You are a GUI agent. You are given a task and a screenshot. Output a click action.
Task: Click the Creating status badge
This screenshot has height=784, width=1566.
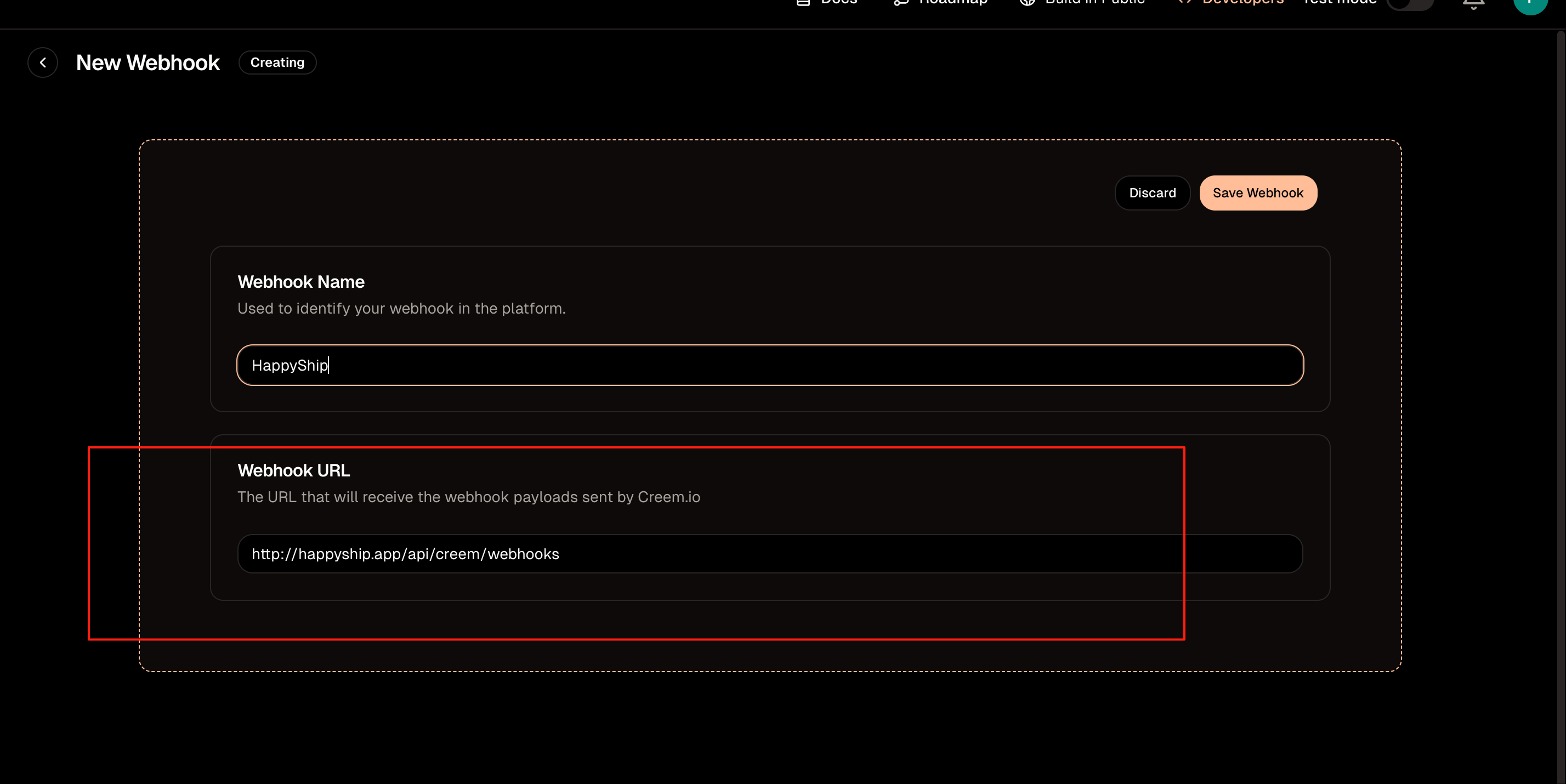[x=277, y=63]
